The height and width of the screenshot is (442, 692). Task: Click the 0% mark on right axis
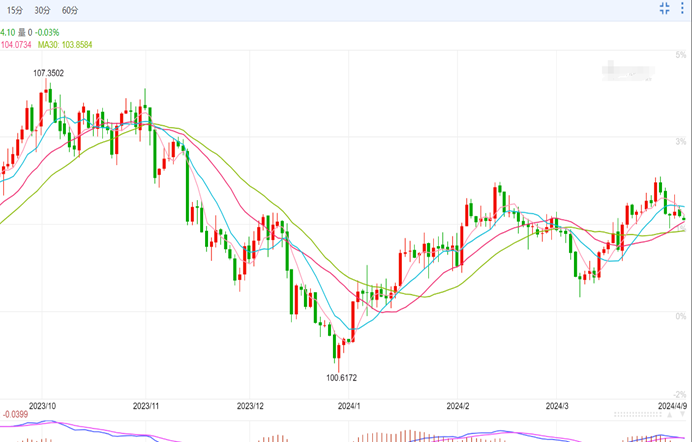tap(680, 316)
